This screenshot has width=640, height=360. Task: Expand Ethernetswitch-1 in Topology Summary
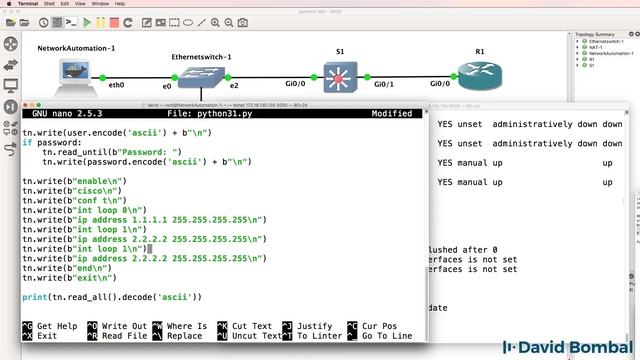pyautogui.click(x=577, y=42)
